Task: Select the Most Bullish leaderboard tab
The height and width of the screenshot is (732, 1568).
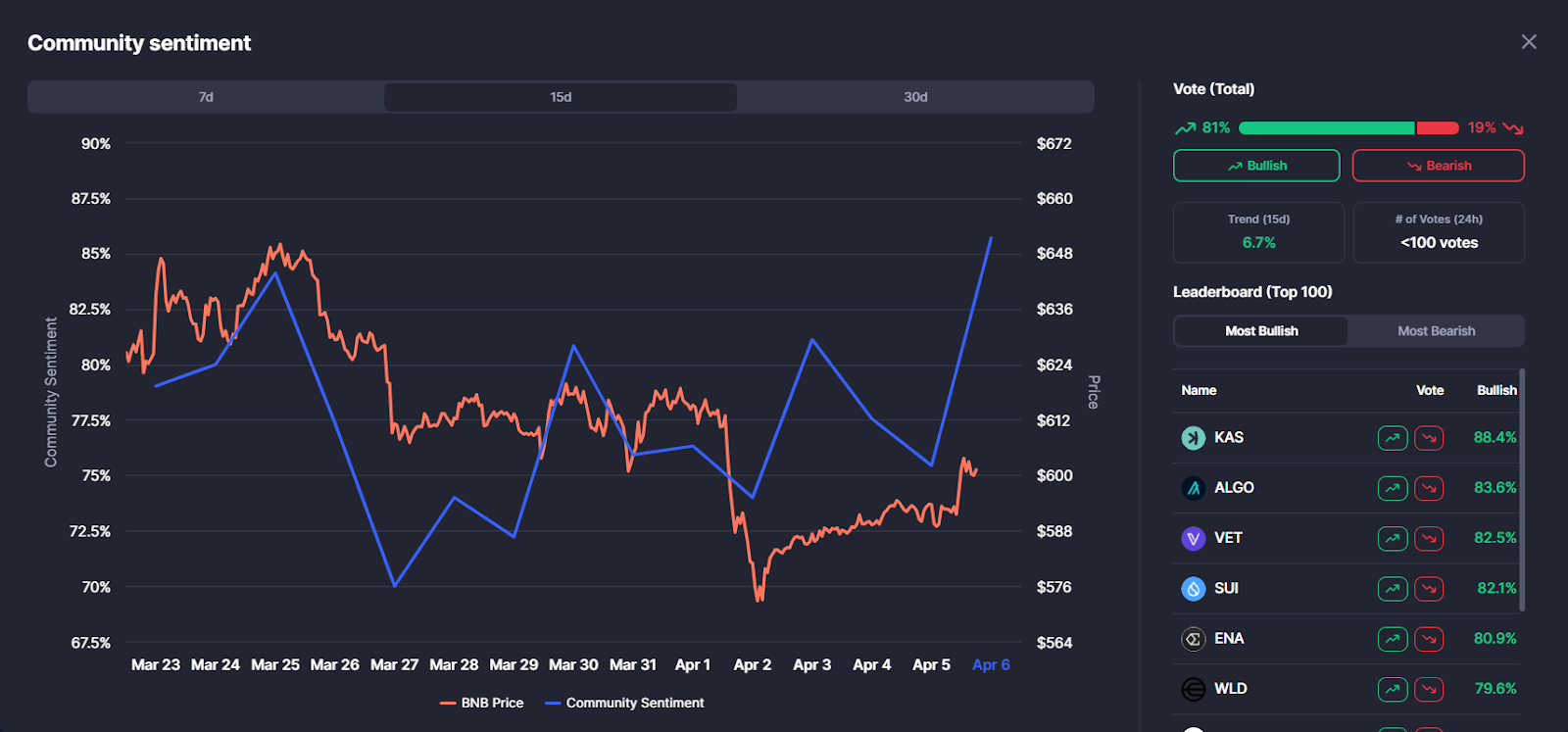Action: [1261, 331]
